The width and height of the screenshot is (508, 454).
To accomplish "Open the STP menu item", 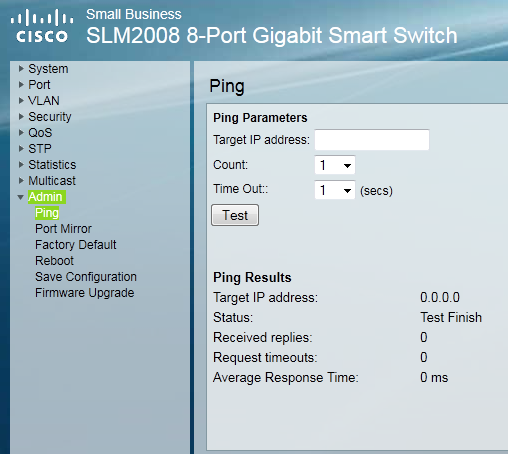I will (40, 149).
